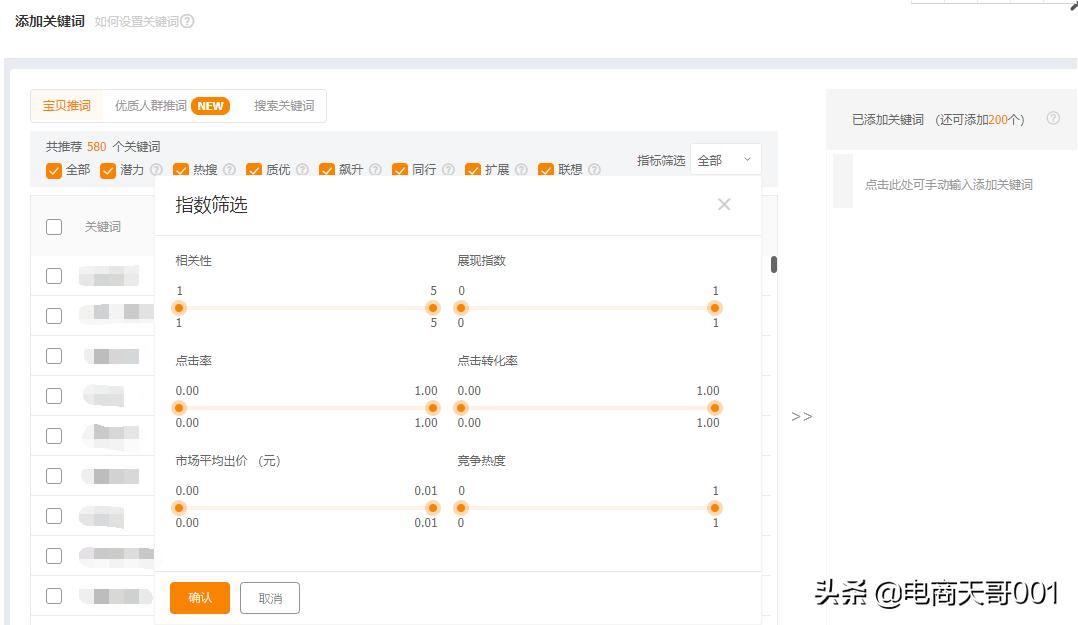Click the help icon beside 扩展

click(x=518, y=169)
